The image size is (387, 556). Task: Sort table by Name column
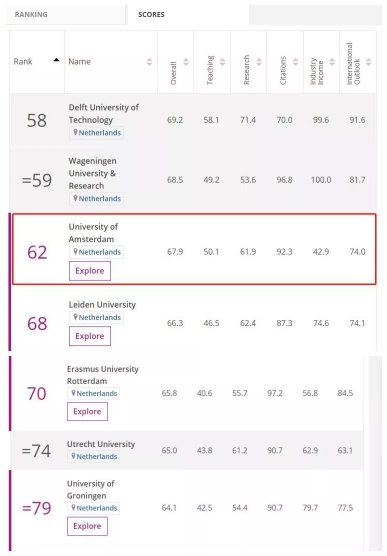[149, 62]
